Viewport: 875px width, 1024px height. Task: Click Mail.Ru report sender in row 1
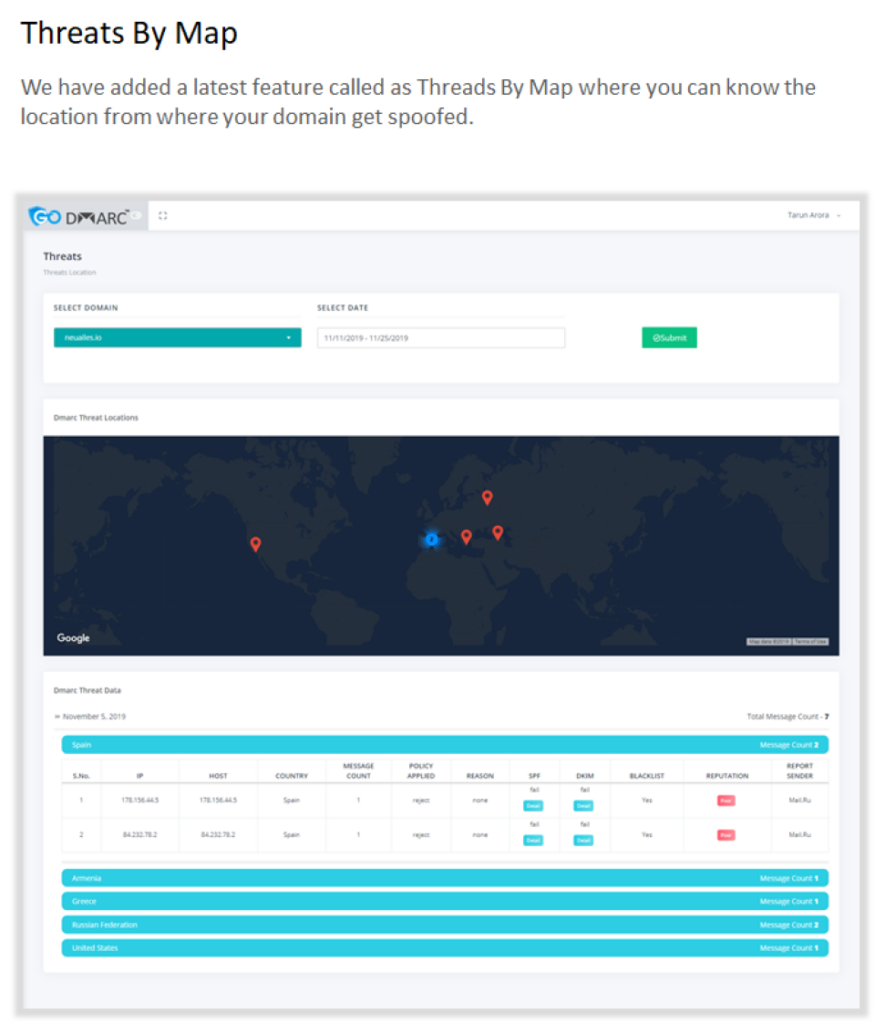click(x=800, y=800)
